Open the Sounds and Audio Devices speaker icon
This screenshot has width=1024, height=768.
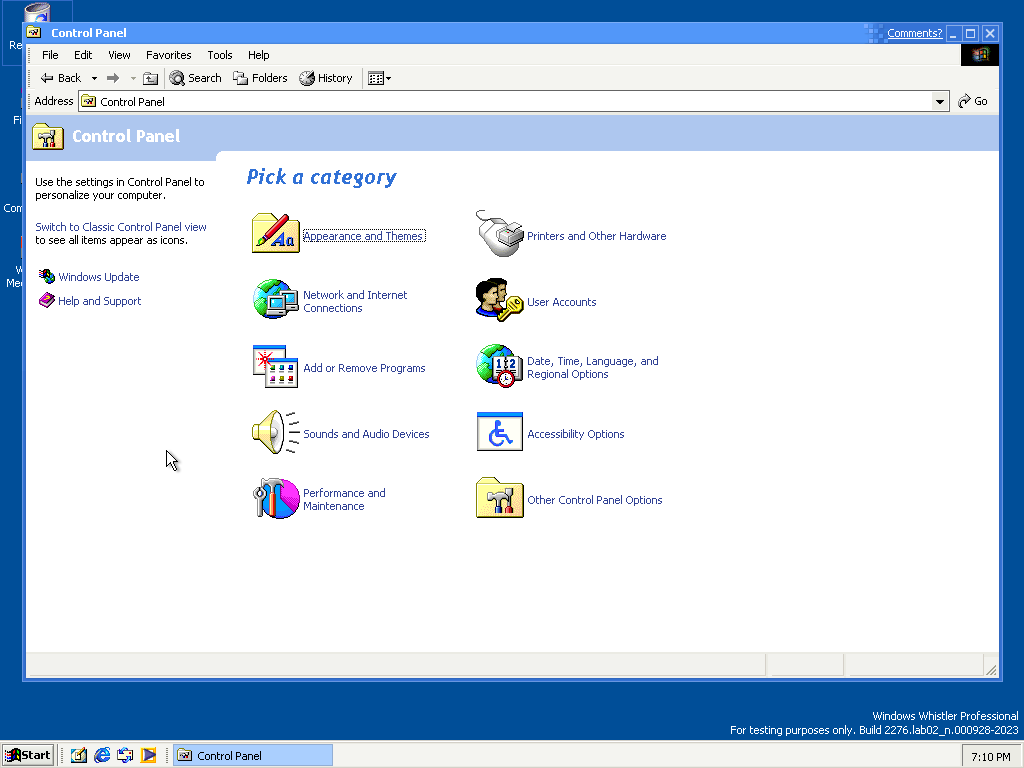pos(276,432)
